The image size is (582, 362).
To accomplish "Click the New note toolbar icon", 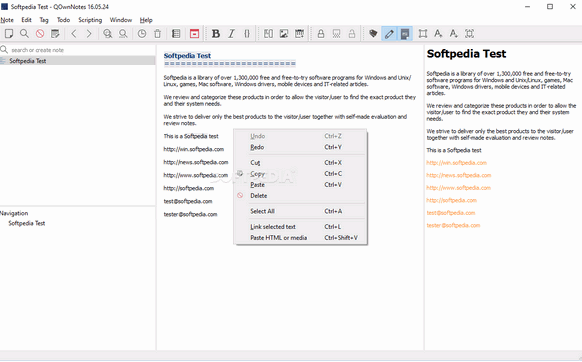I will point(9,34).
